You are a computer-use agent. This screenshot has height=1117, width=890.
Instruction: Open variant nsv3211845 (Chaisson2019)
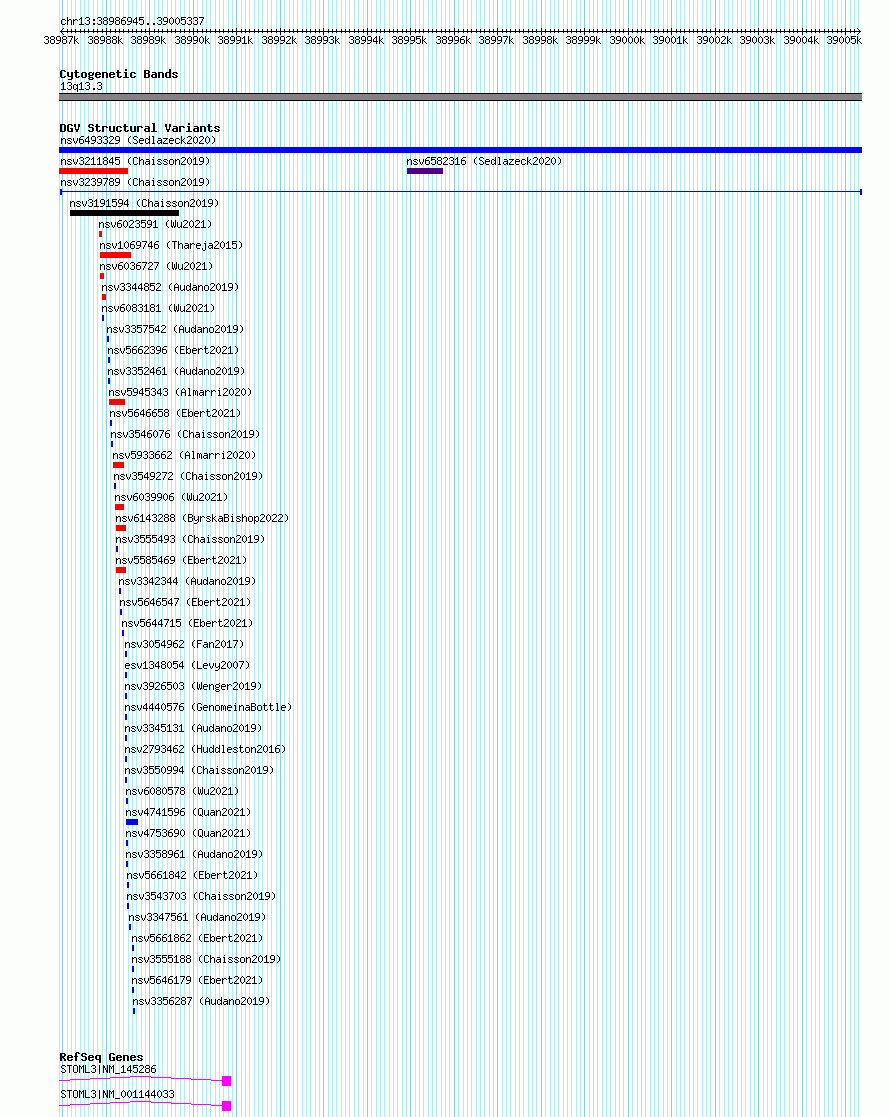[135, 162]
